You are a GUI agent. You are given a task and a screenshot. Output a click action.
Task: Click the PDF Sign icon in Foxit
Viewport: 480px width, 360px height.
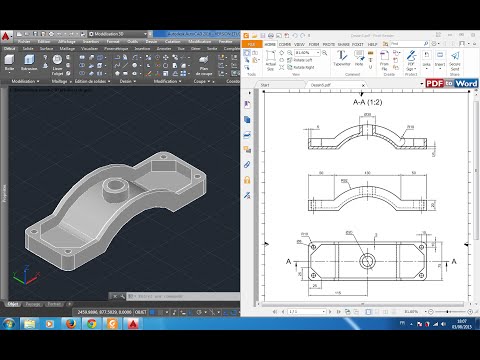(411, 61)
